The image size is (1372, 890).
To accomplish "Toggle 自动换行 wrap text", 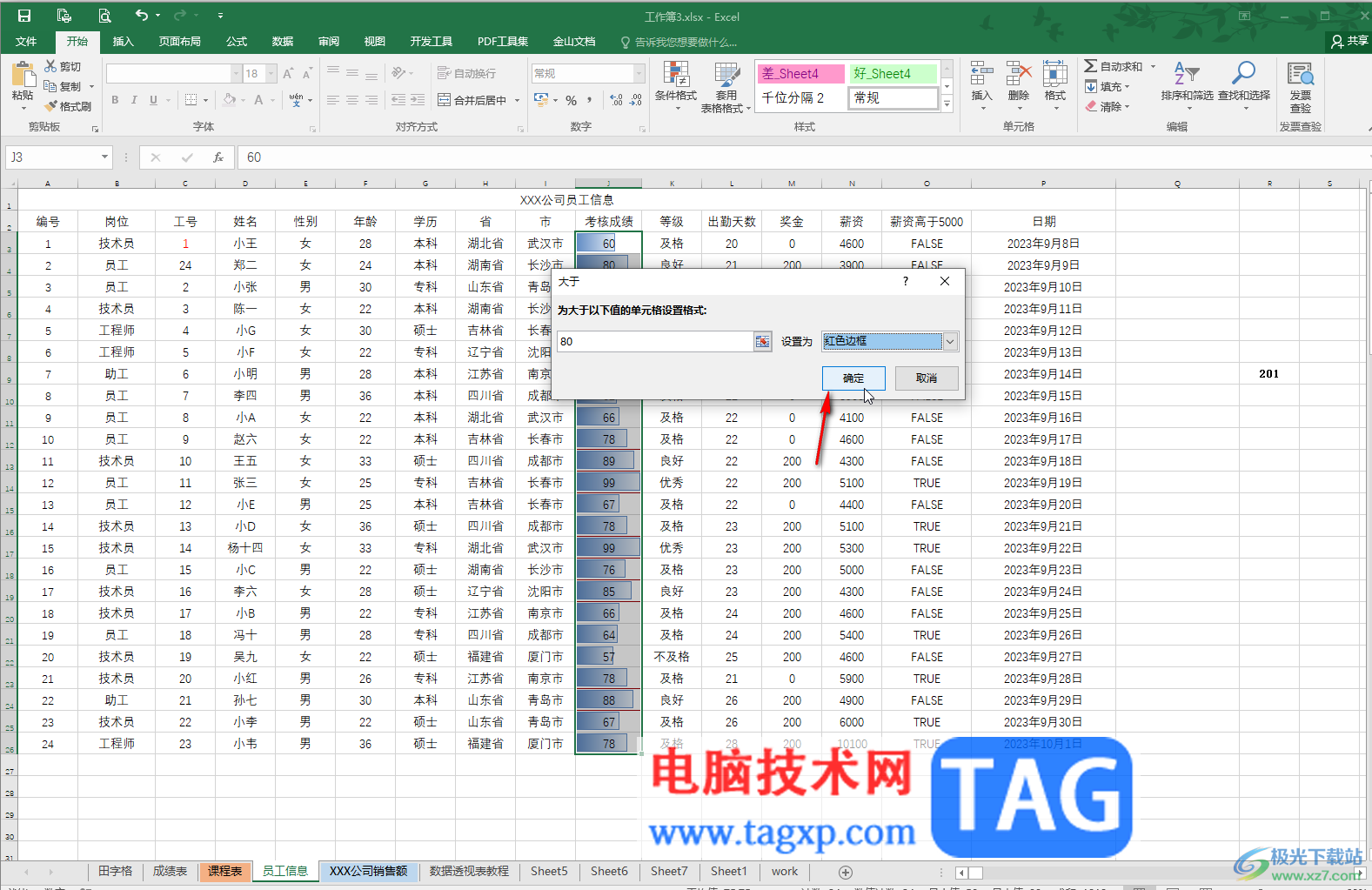I will click(466, 73).
